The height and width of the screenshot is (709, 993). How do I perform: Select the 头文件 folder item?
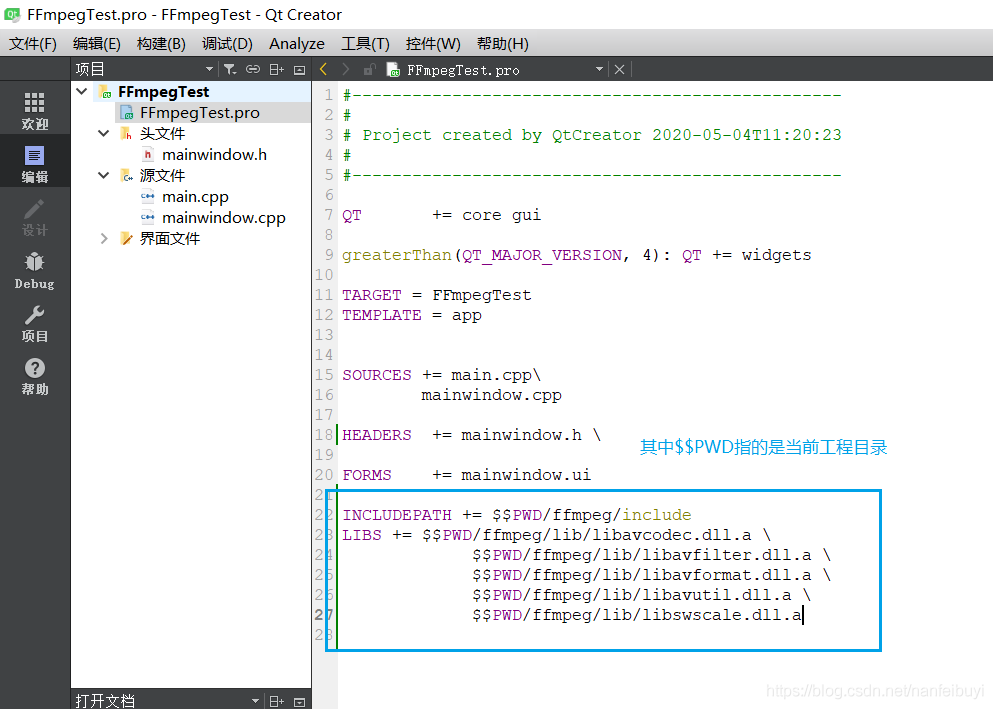[x=162, y=134]
